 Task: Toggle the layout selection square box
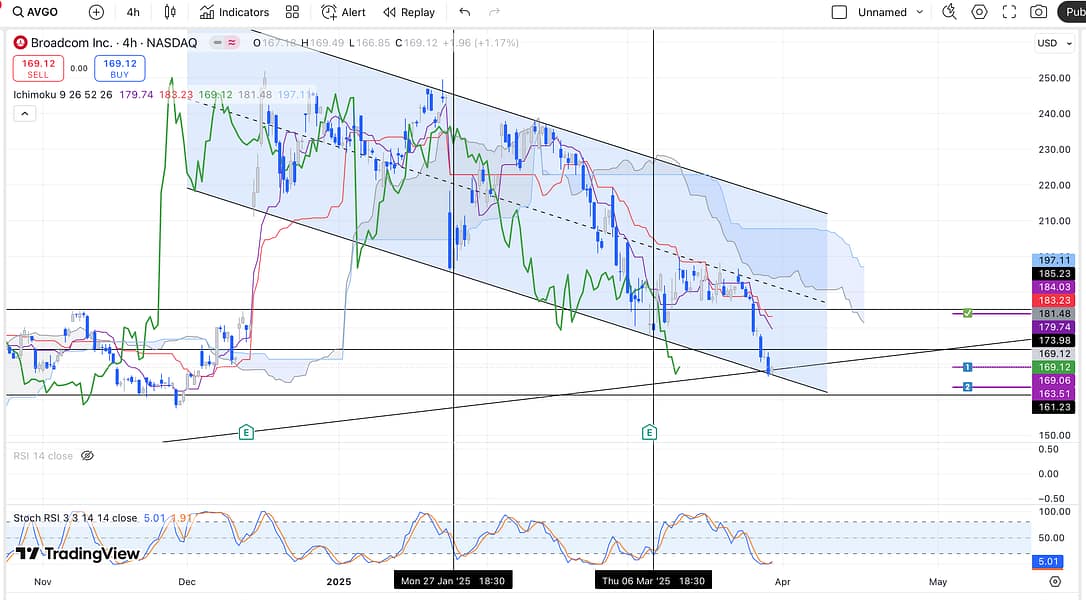839,12
